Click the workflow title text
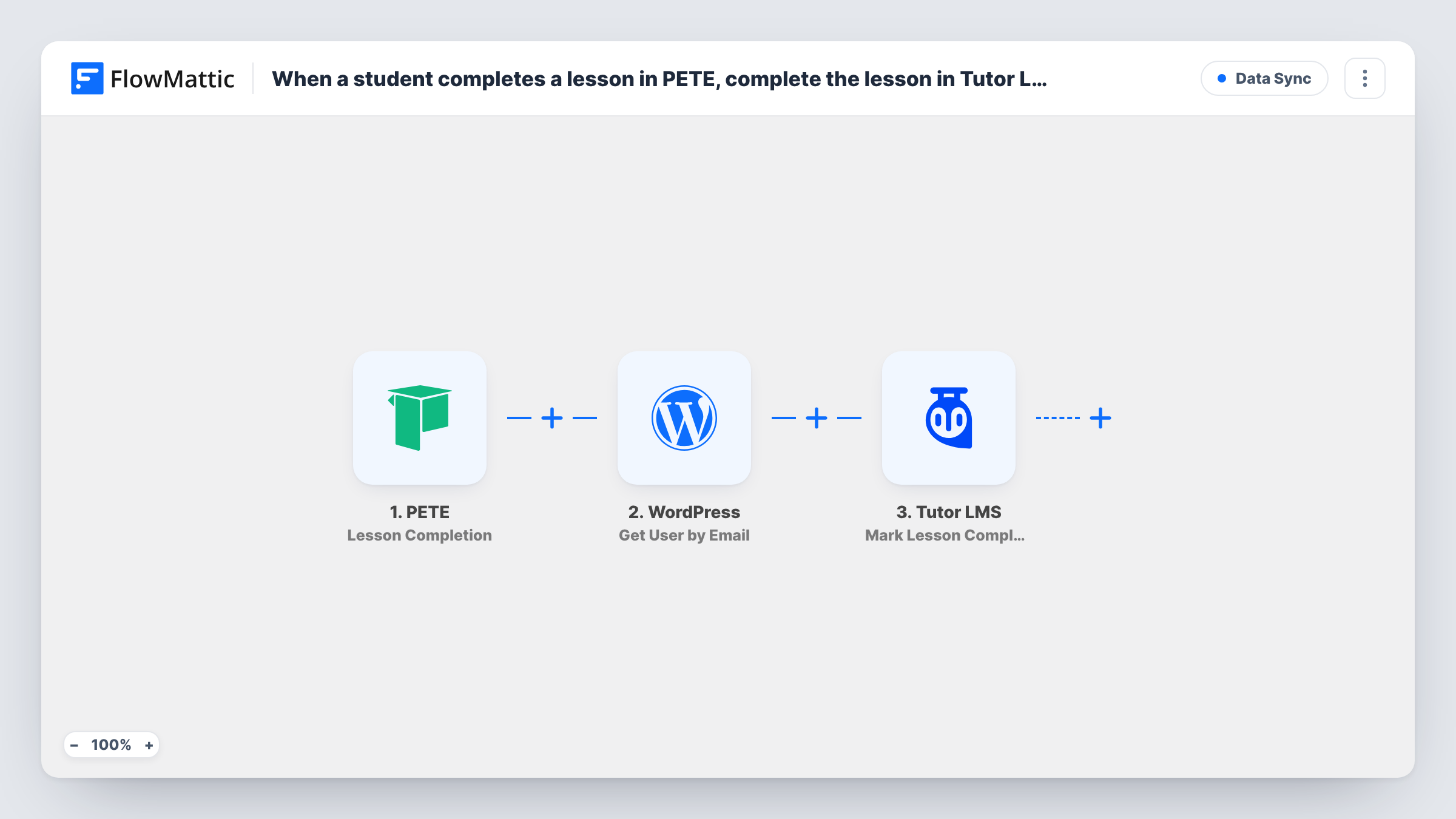This screenshot has width=1456, height=819. coord(659,79)
